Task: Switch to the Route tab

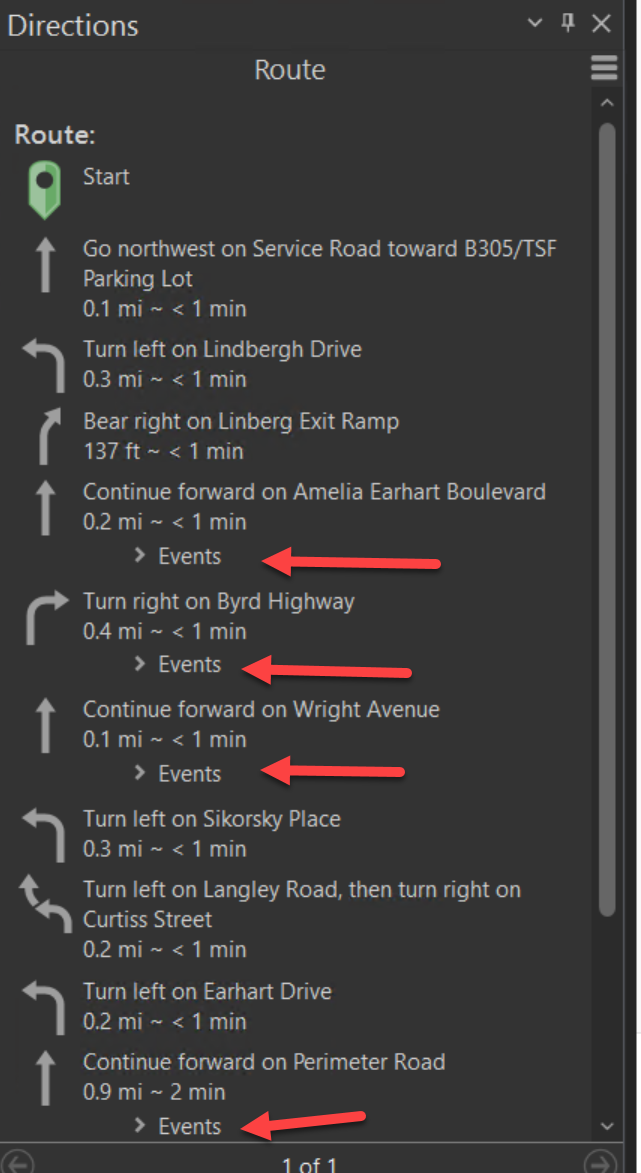Action: click(x=289, y=69)
